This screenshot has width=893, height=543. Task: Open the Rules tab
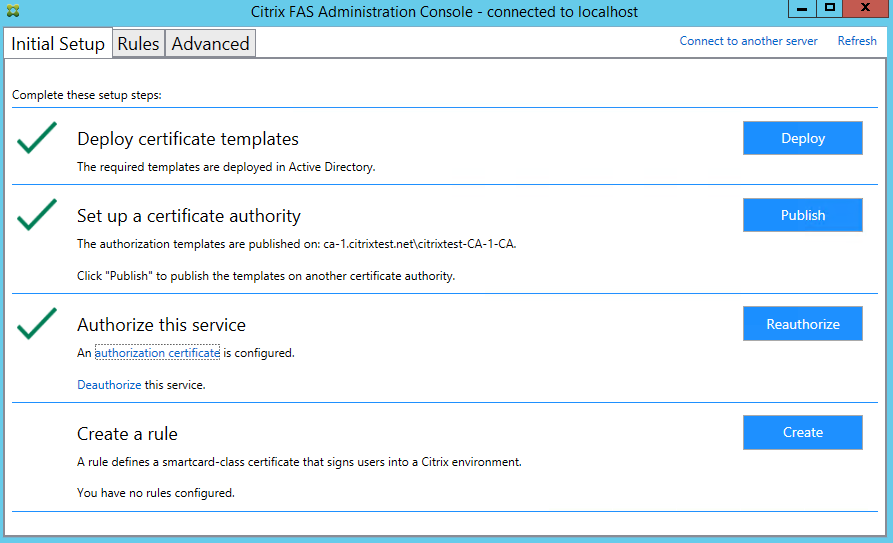(138, 44)
